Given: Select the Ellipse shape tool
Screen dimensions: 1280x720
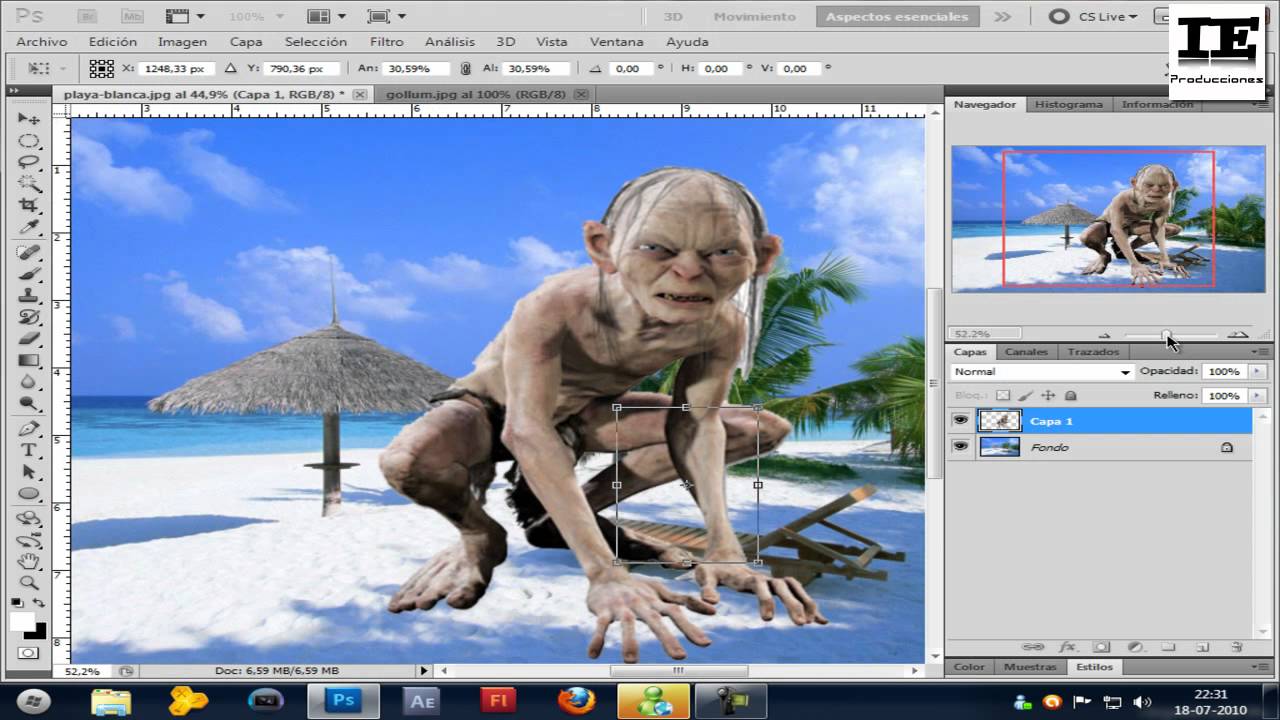Looking at the screenshot, I should [x=29, y=494].
